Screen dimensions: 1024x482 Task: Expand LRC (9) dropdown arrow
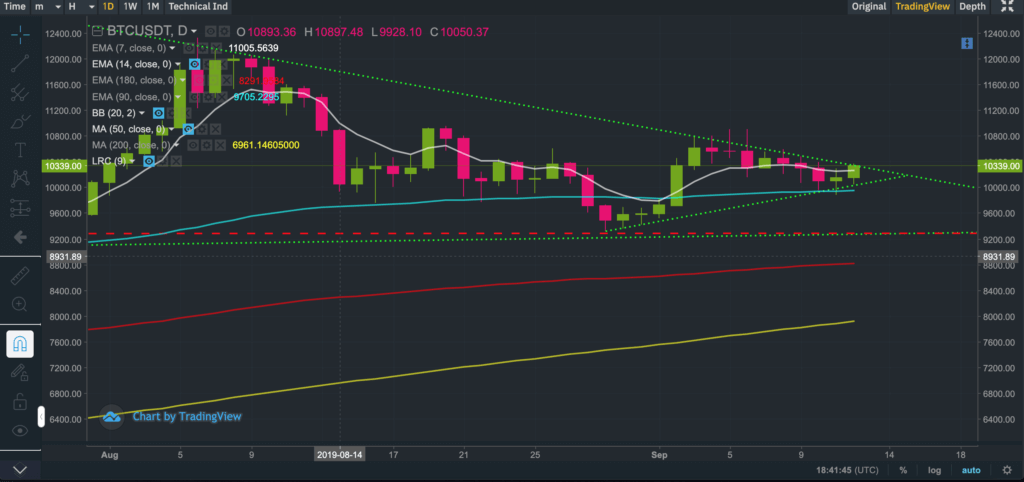pos(132,161)
